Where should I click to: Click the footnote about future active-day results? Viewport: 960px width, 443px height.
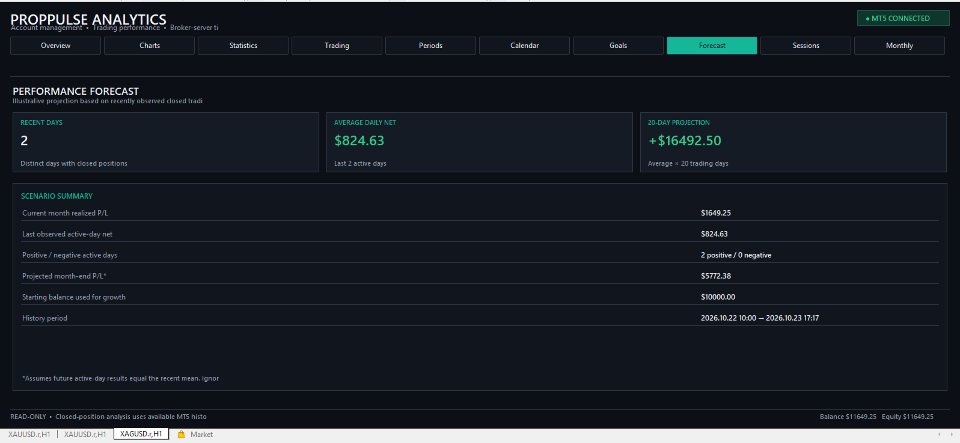121,378
